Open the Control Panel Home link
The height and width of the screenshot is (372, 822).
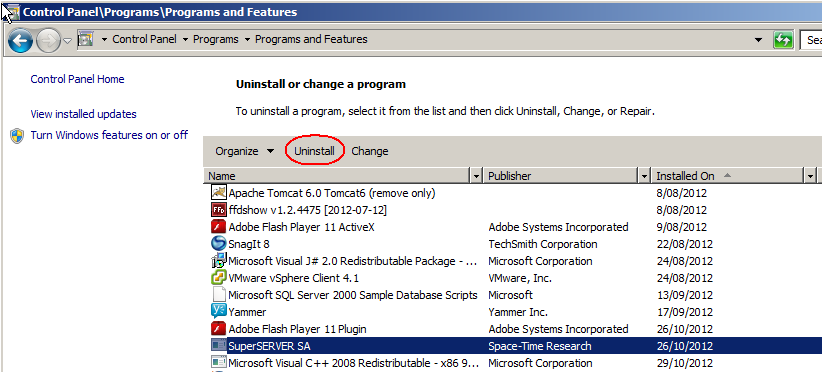[78, 79]
